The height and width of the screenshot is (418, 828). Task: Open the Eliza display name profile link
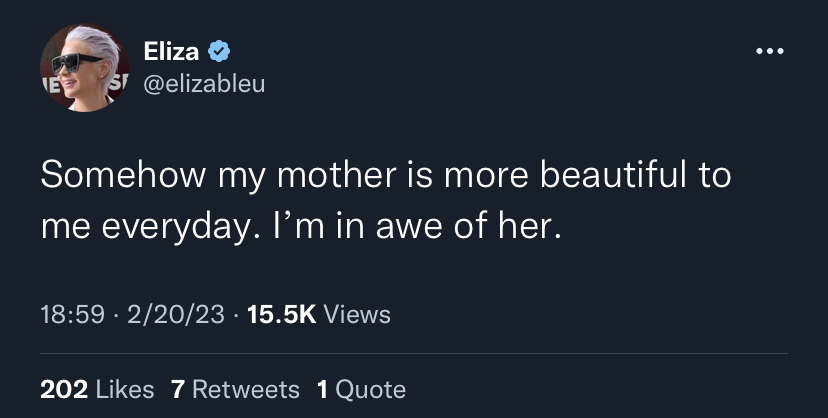click(171, 52)
